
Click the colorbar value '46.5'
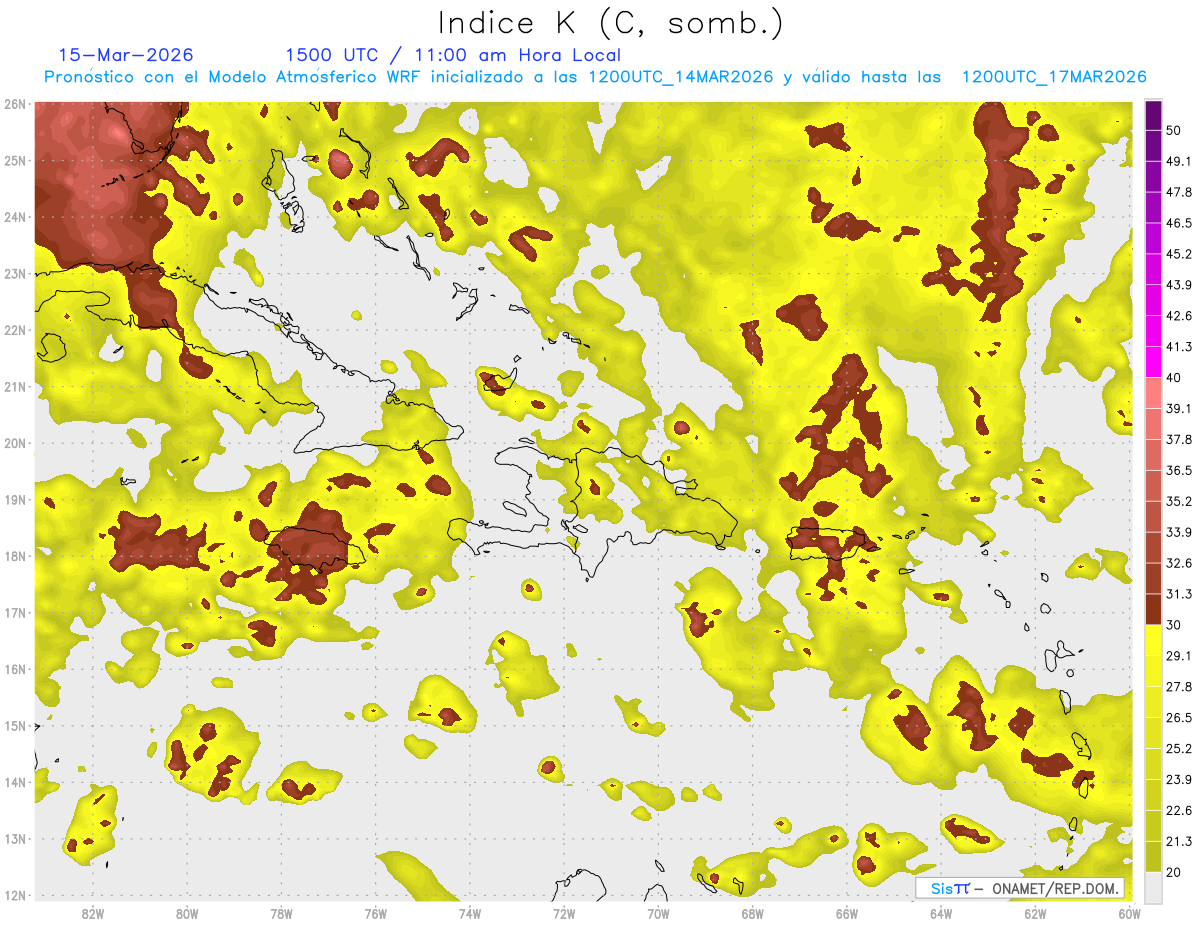1179,223
